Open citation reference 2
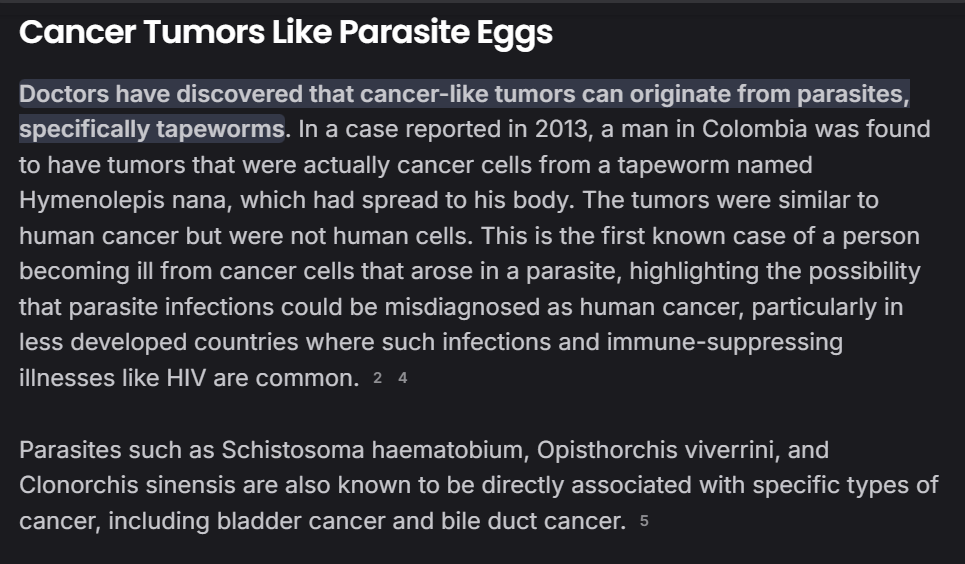 377,379
